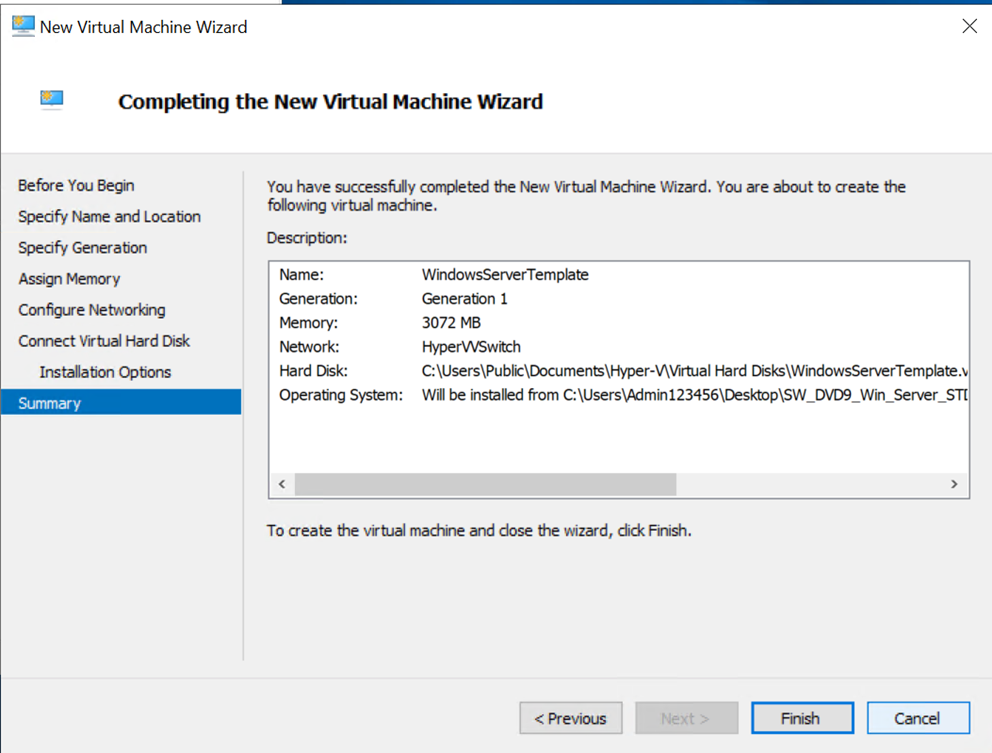
Task: Click the Hyper-V icon in the title bar
Action: point(22,26)
